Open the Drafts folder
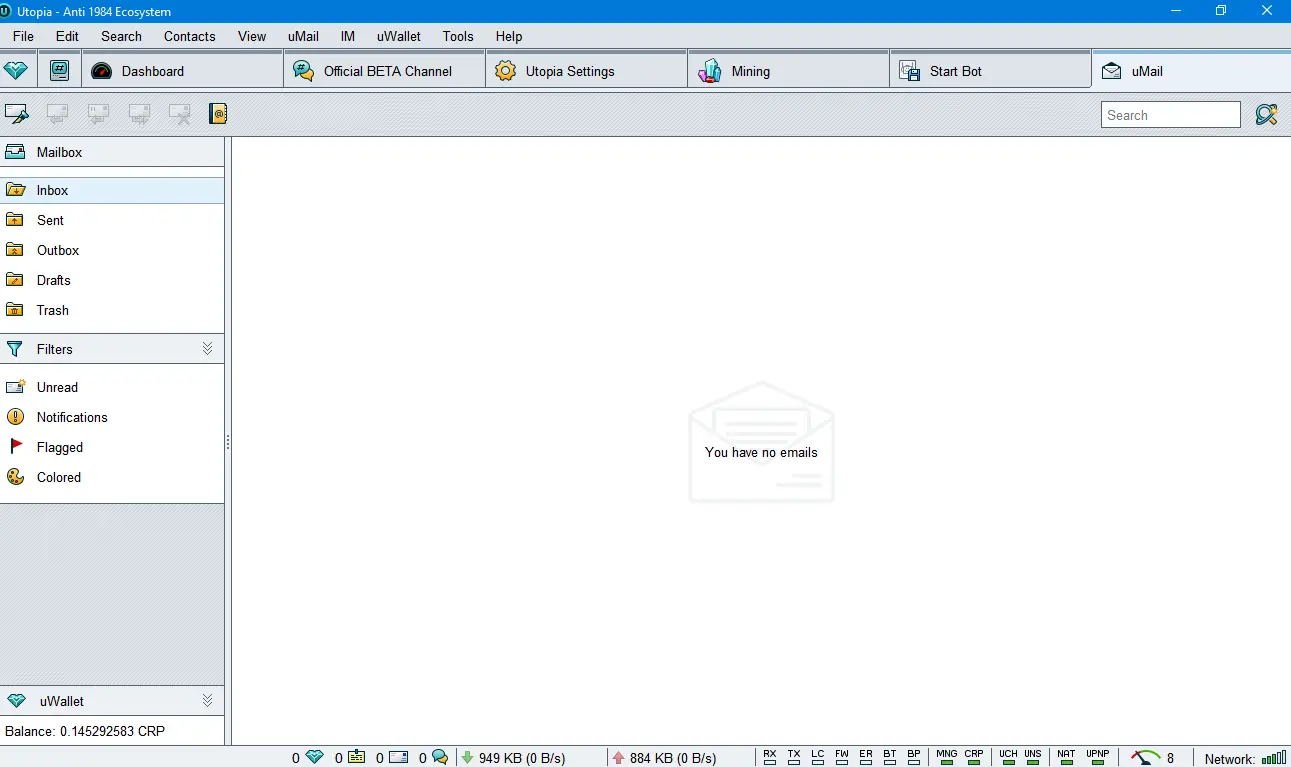Screen dimensions: 1291x767 point(112,280)
